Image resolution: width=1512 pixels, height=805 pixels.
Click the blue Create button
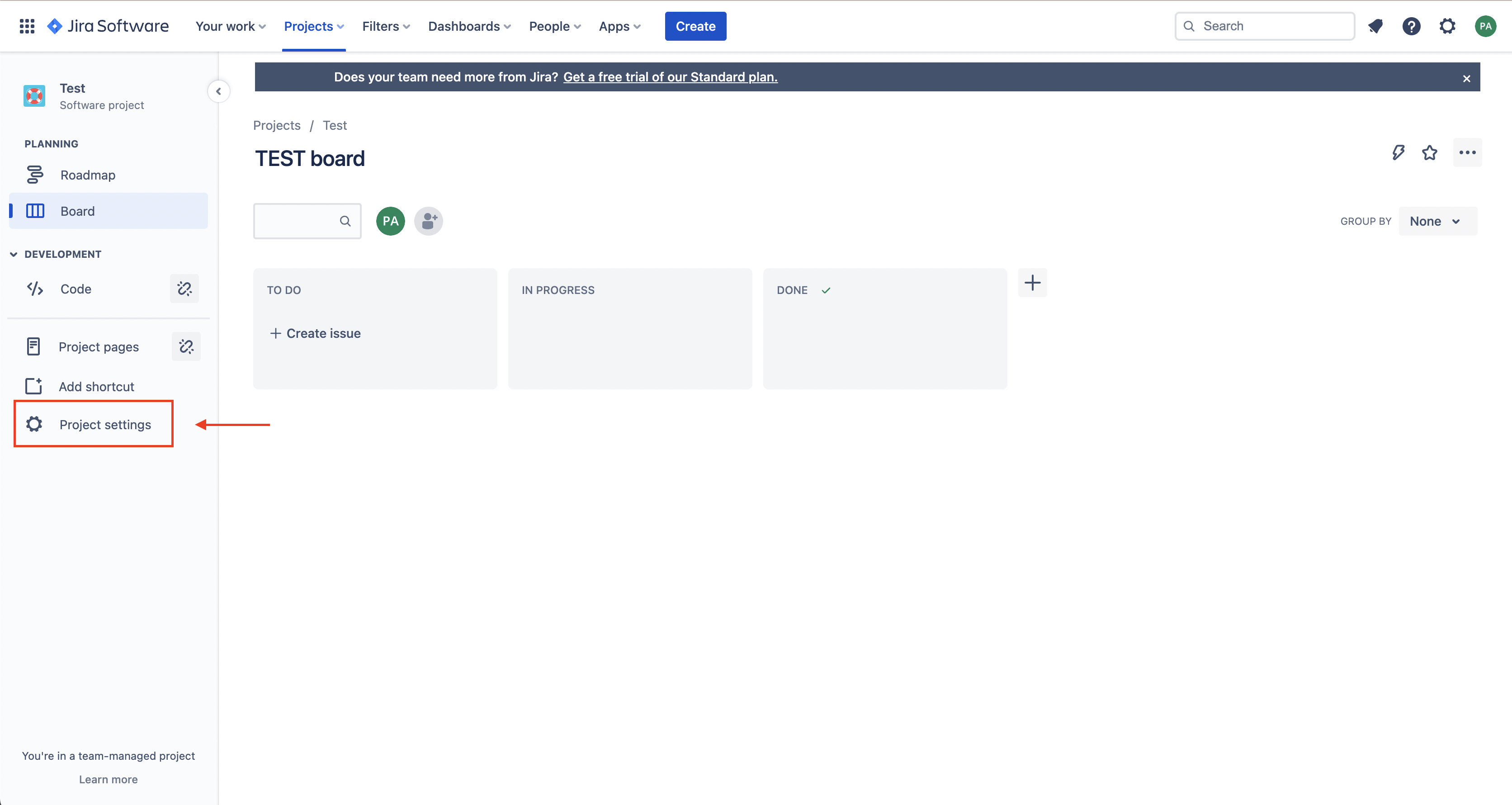click(x=695, y=26)
